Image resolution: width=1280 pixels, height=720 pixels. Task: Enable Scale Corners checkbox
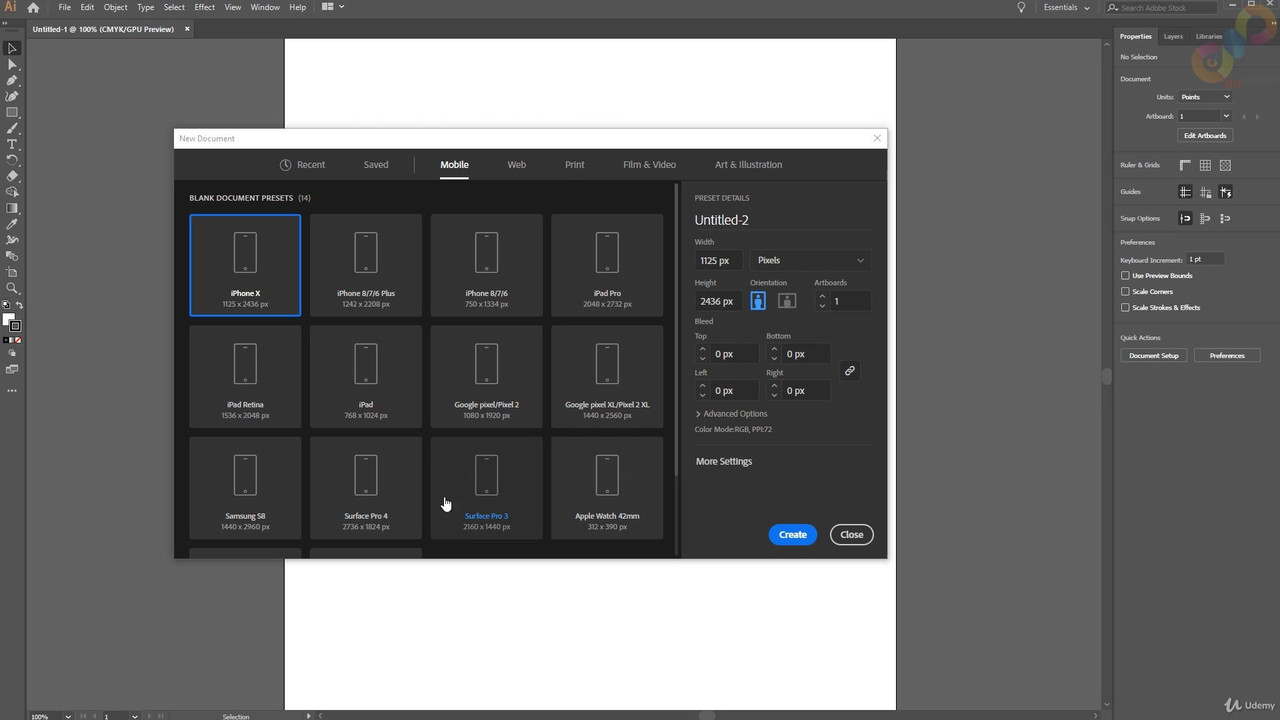(x=1125, y=292)
